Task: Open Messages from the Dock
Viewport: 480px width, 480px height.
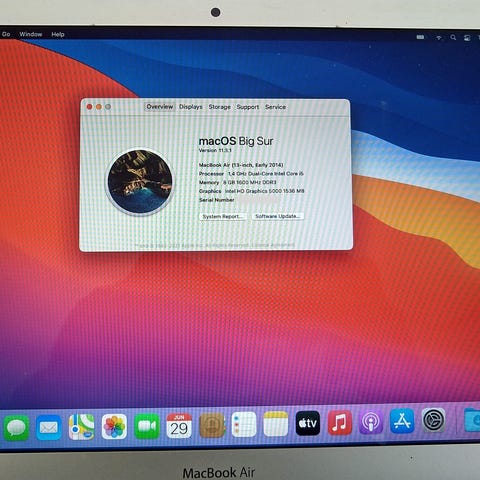Action: (x=16, y=427)
